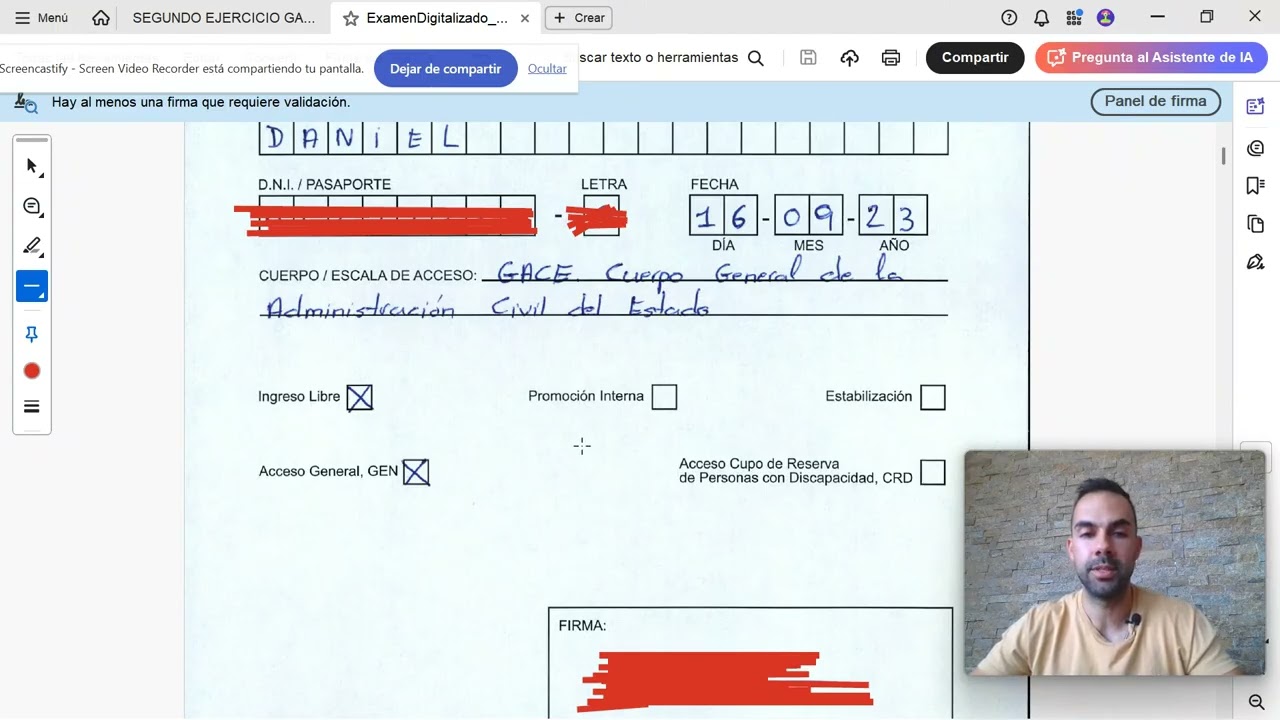Click the webcam video overlay
The image size is (1280, 720).
pyautogui.click(x=1114, y=563)
